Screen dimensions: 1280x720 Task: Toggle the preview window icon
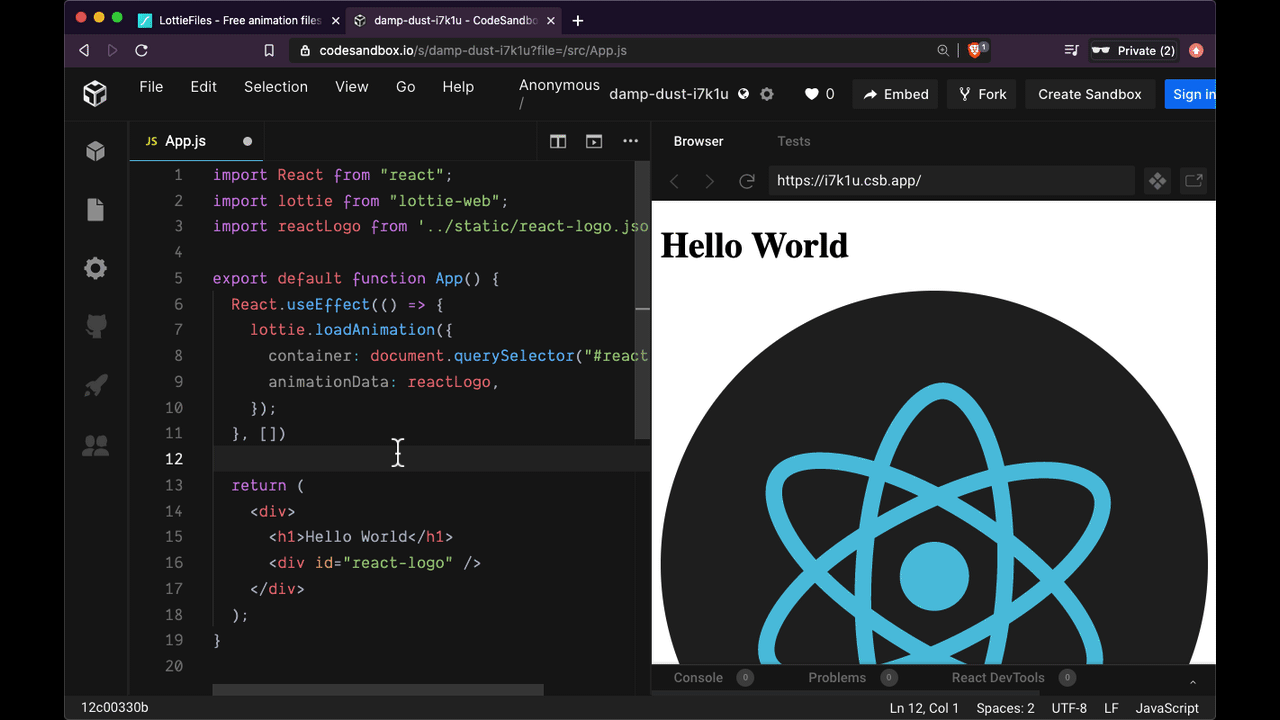pyautogui.click(x=594, y=141)
